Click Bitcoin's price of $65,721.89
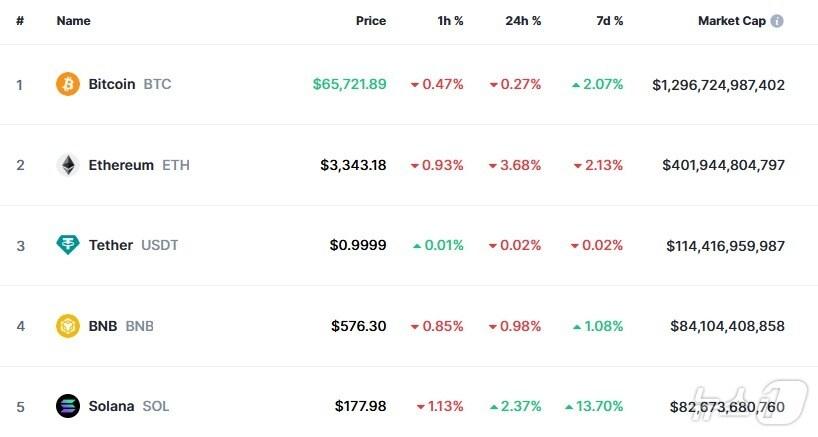The width and height of the screenshot is (818, 437). pyautogui.click(x=349, y=84)
